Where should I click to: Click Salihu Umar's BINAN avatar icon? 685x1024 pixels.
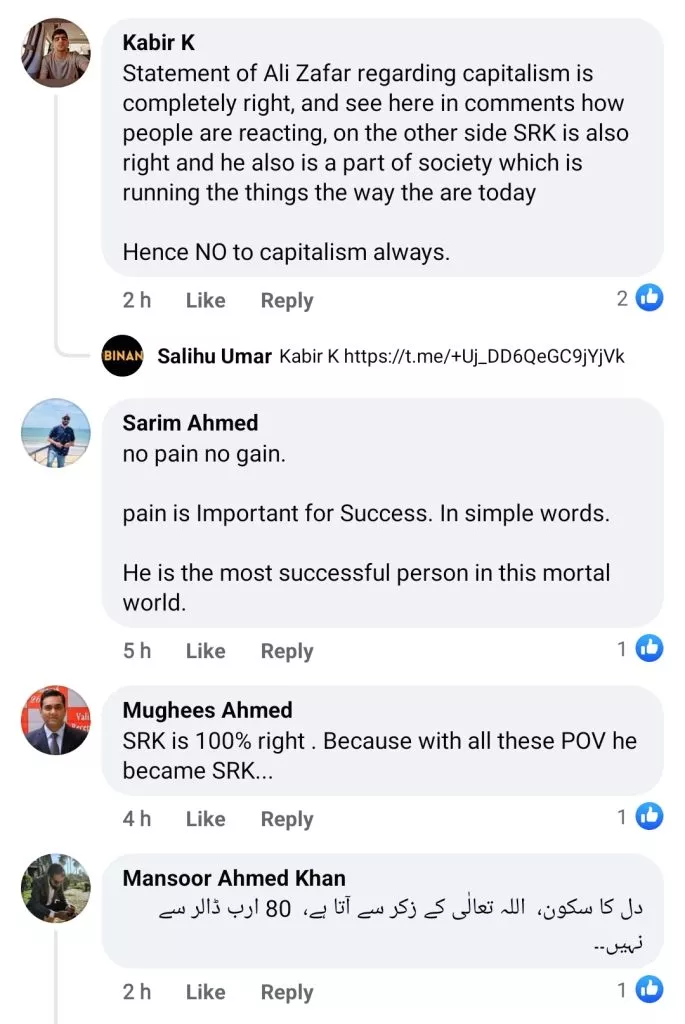click(123, 355)
